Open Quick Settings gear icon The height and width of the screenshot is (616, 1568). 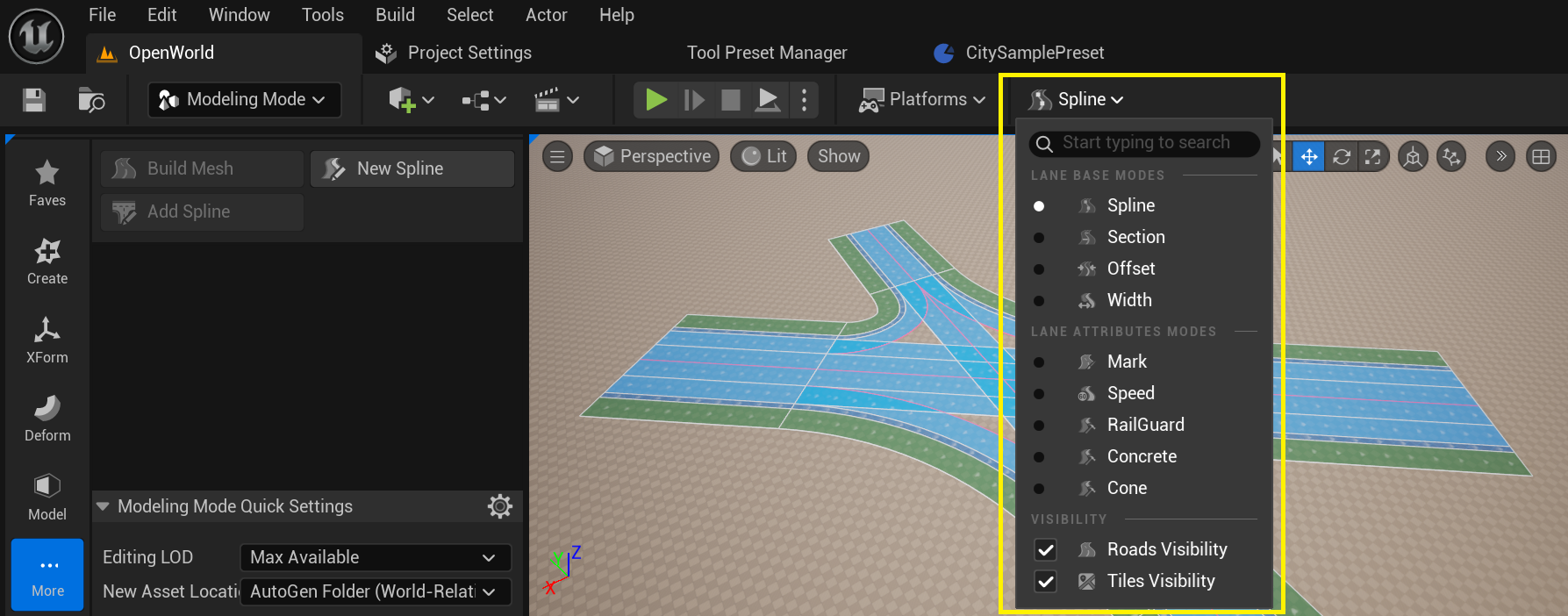499,506
